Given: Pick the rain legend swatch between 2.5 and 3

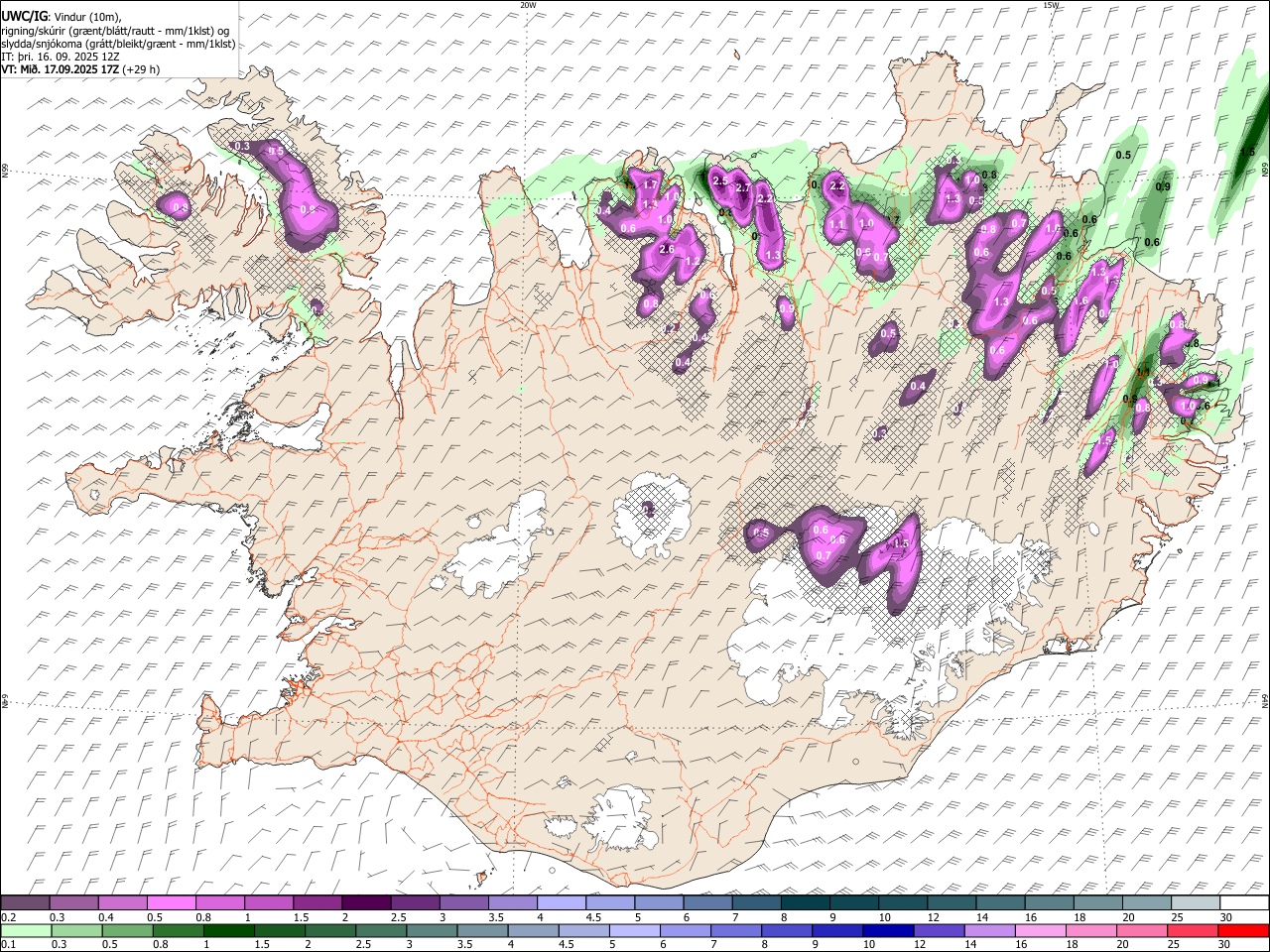Looking at the screenshot, I should [380, 930].
